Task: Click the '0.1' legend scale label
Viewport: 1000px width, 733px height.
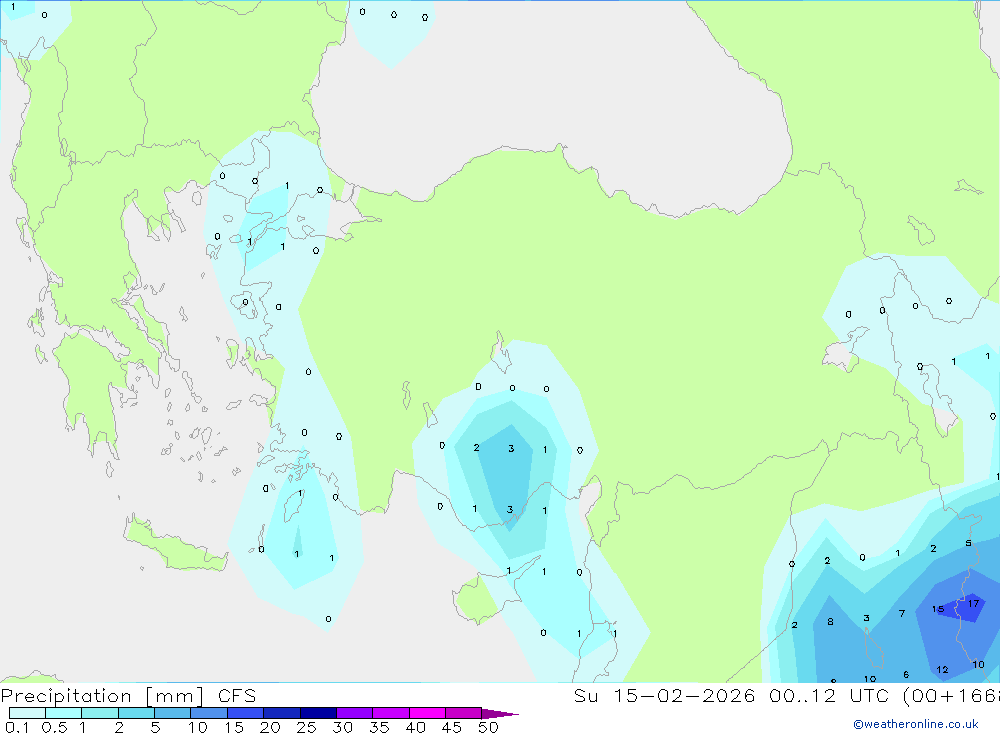Action: pos(17,727)
